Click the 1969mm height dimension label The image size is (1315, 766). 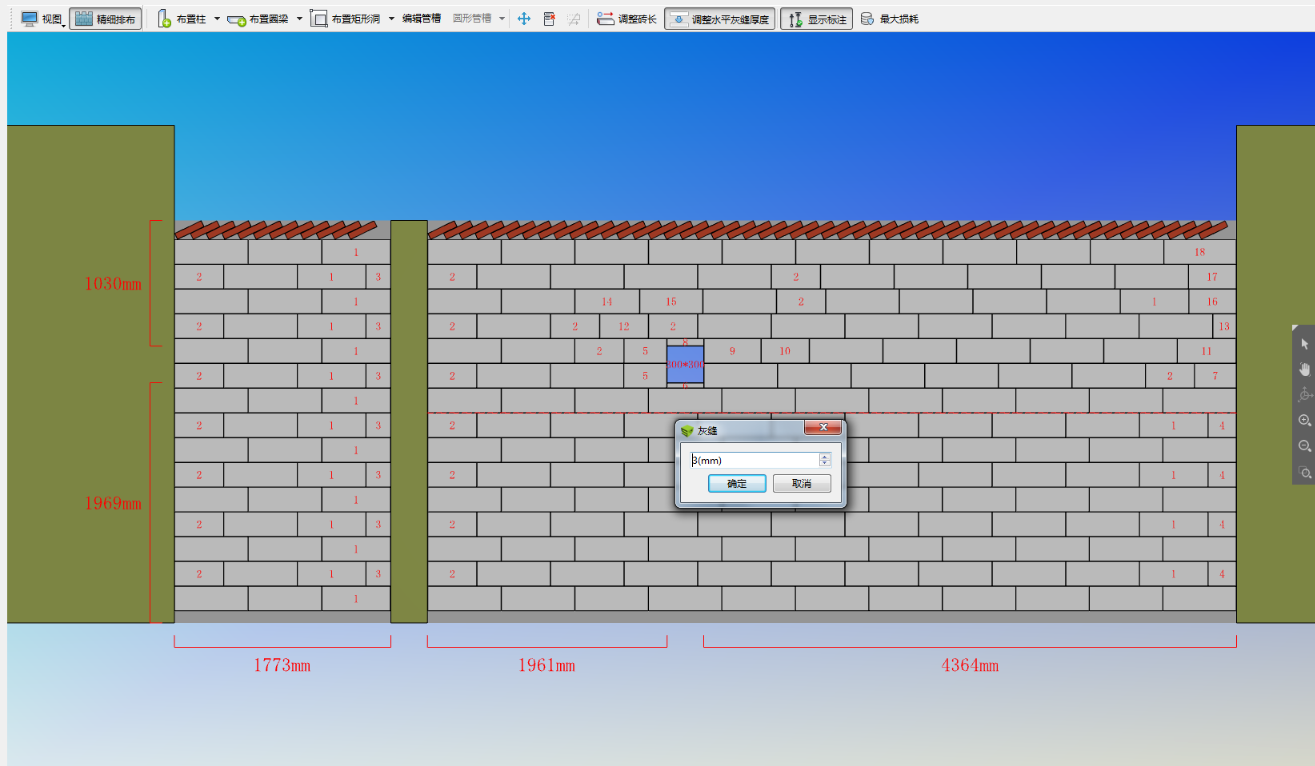point(113,503)
